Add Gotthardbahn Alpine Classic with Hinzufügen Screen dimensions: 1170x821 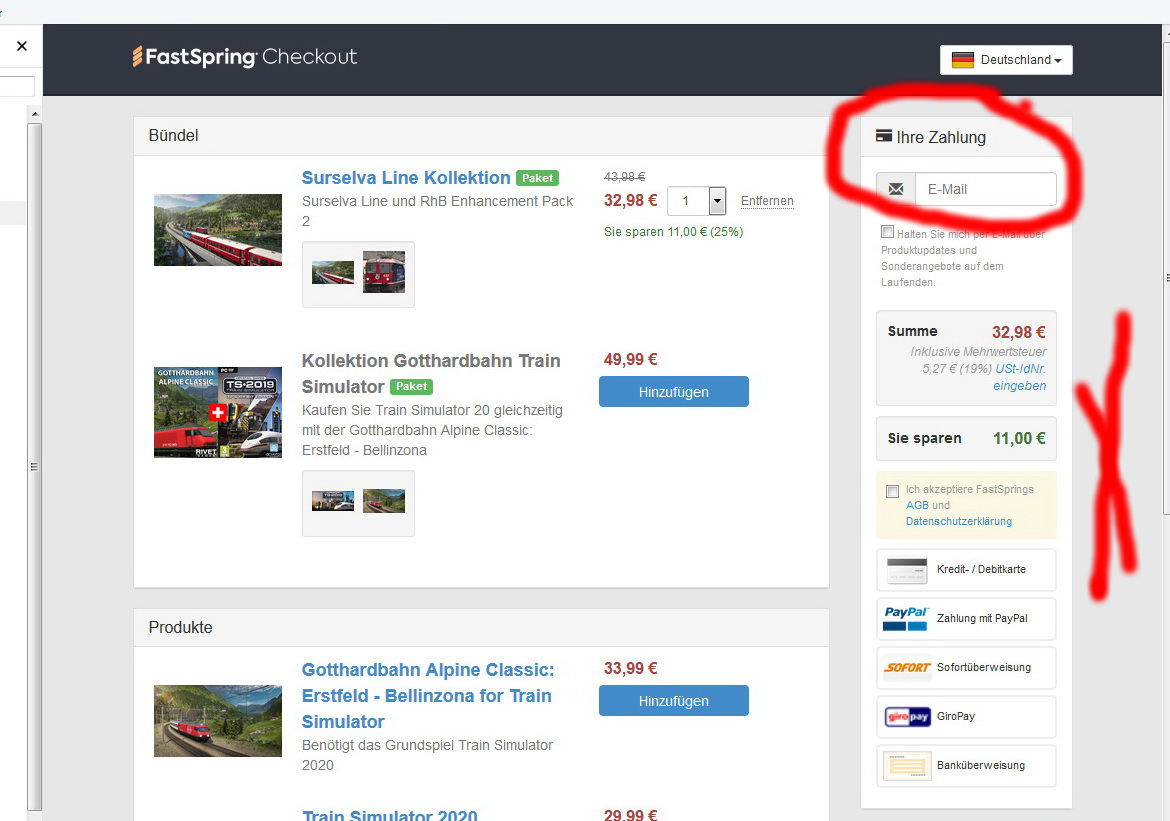pos(673,701)
